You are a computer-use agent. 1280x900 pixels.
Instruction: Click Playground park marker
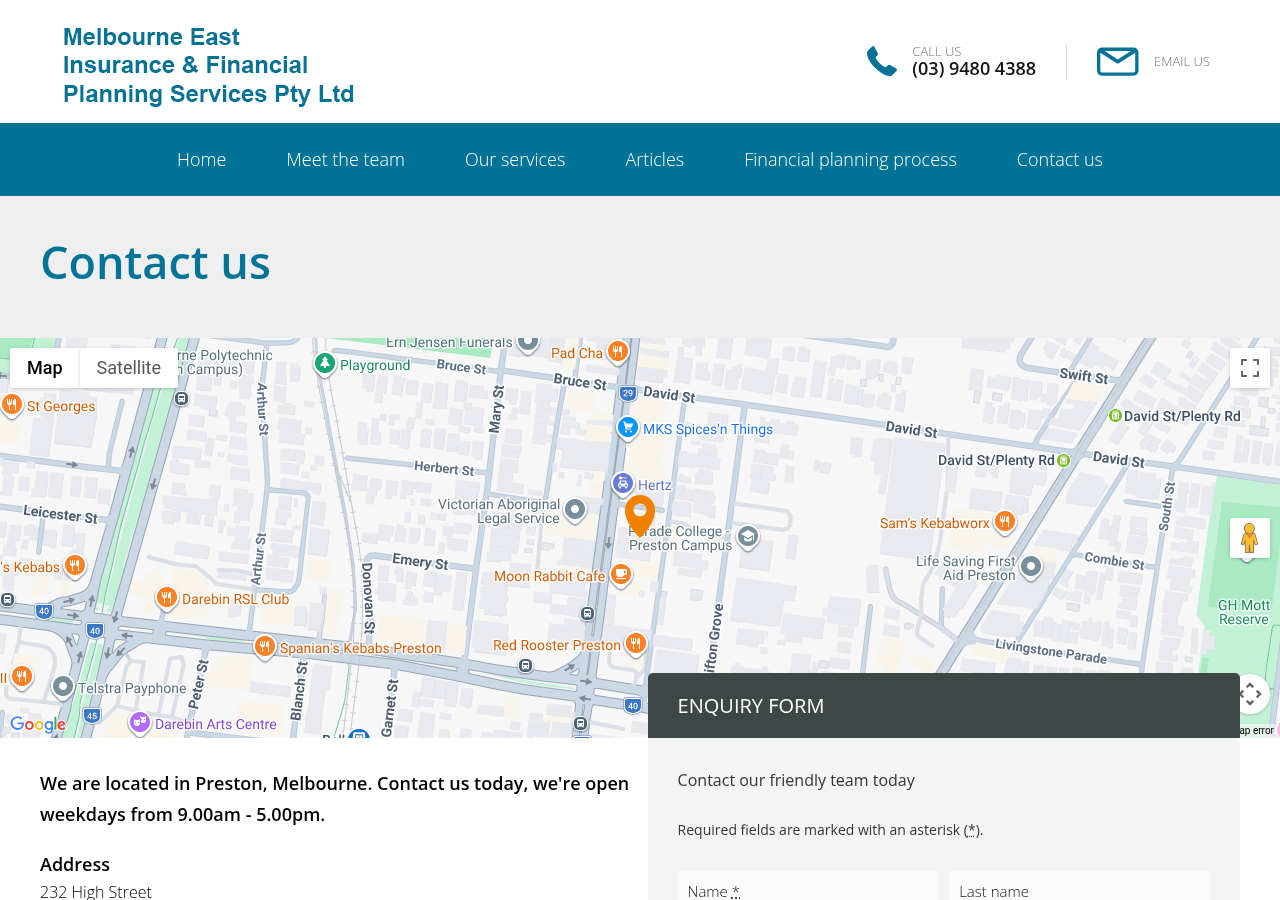324,363
